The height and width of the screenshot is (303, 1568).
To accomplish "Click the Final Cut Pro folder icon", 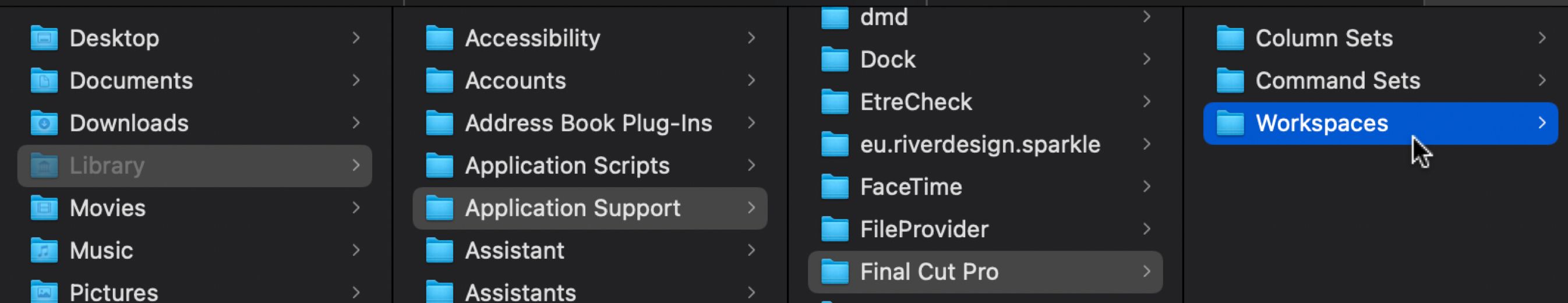I will point(835,272).
